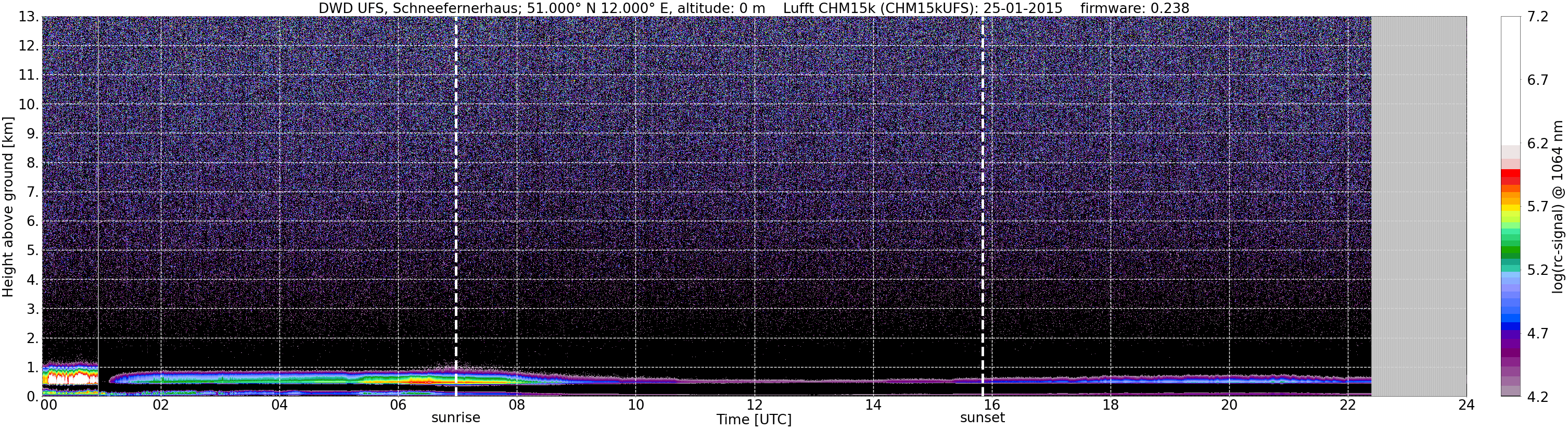Image resolution: width=1568 pixels, height=430 pixels.
Task: Select the sunset label below axis
Action: click(x=983, y=418)
